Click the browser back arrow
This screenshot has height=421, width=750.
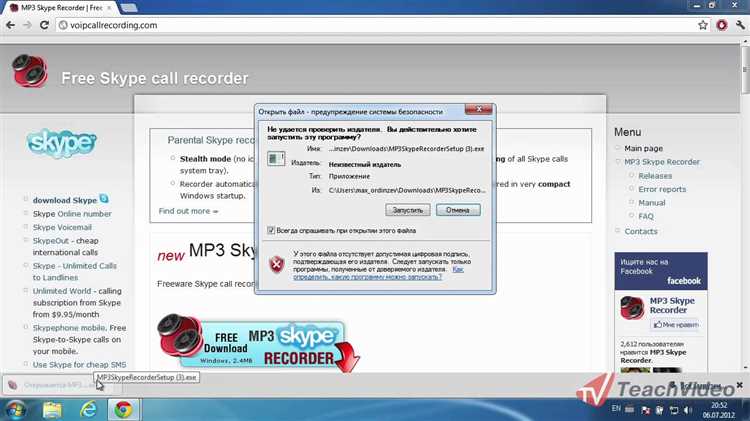[x=10, y=25]
